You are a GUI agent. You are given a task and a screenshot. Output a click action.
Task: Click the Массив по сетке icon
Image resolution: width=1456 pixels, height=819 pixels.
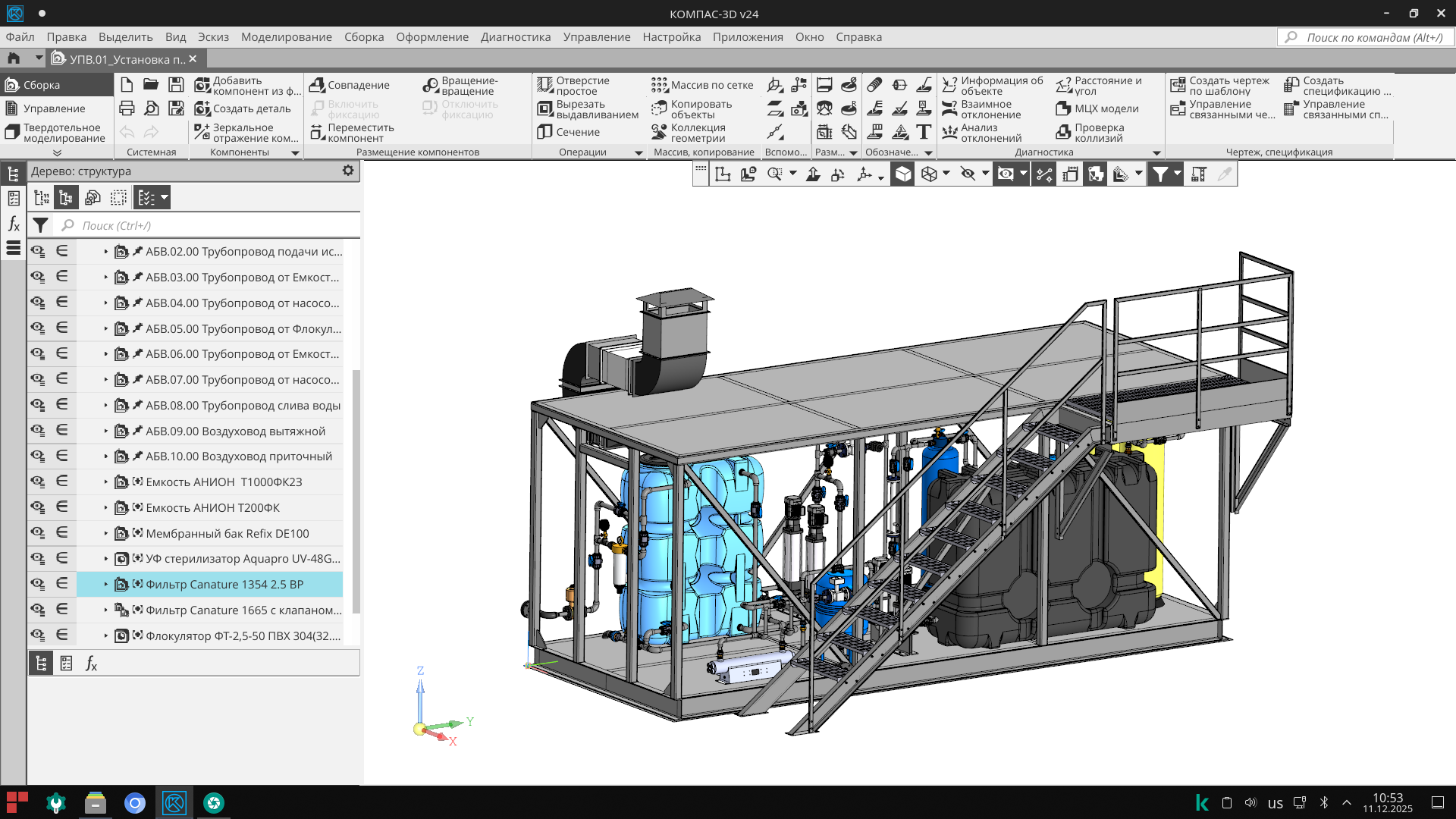click(x=659, y=85)
